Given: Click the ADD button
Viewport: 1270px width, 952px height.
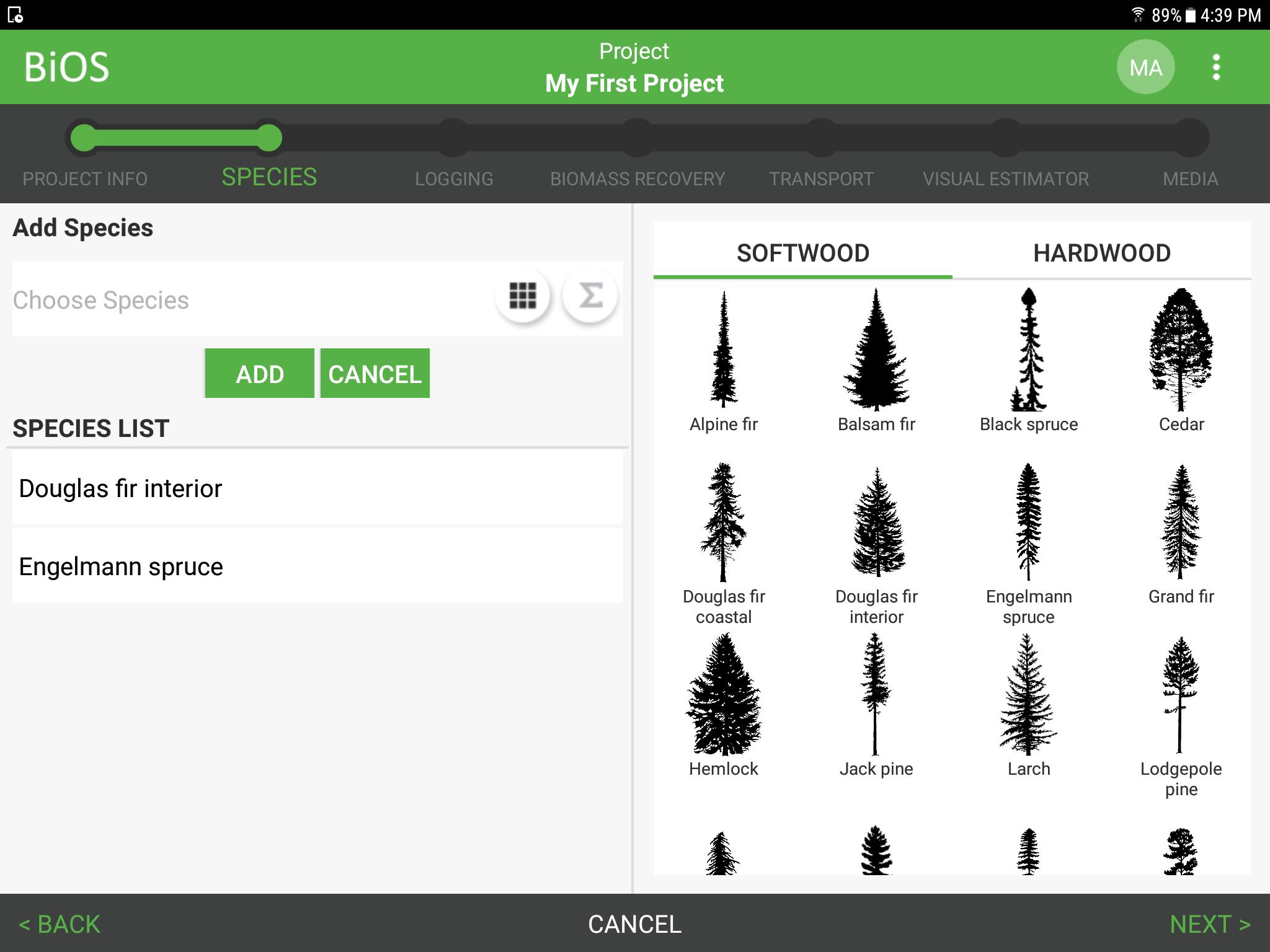Looking at the screenshot, I should click(x=259, y=373).
